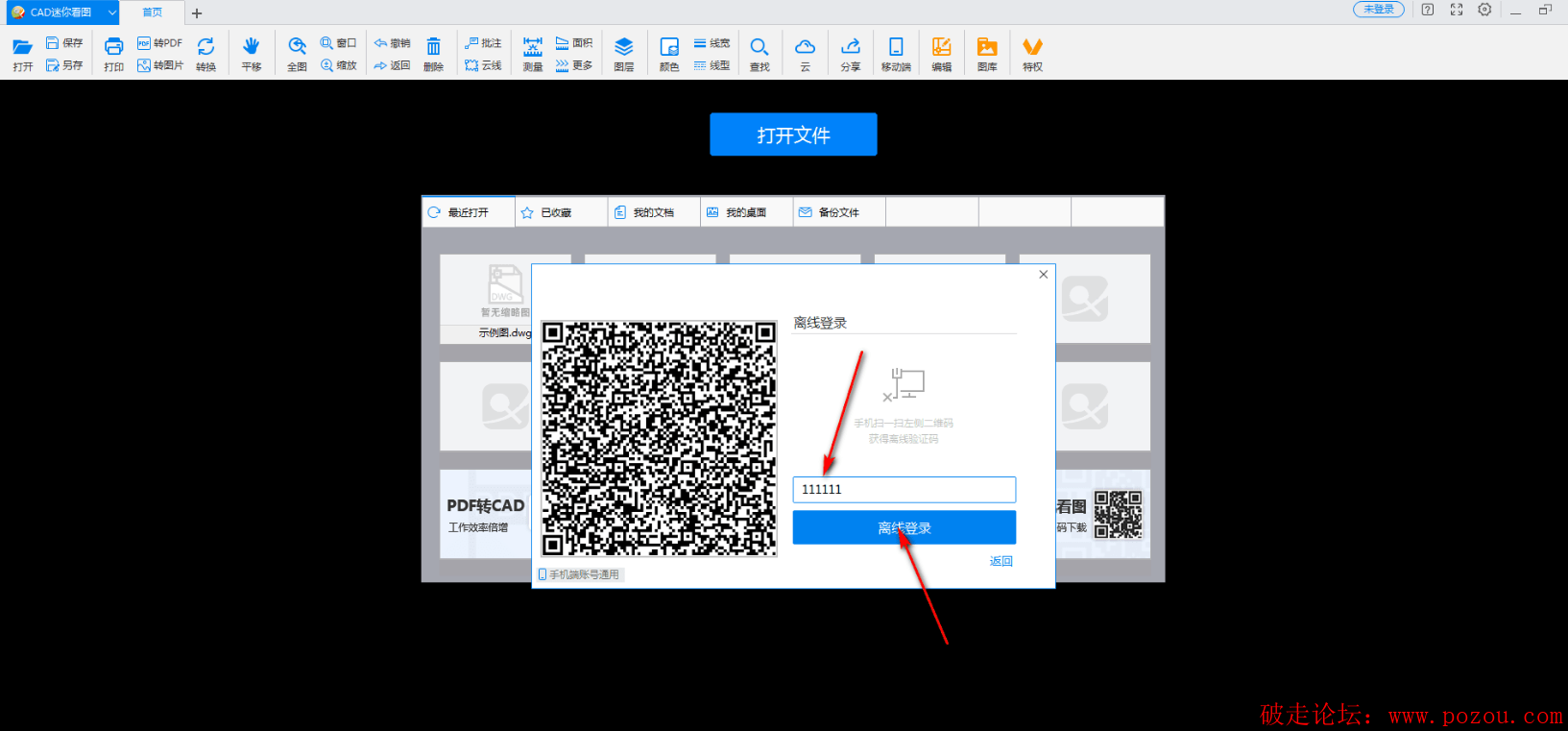The image size is (1568, 731).
Task: Click the large login QR code
Action: tap(659, 439)
